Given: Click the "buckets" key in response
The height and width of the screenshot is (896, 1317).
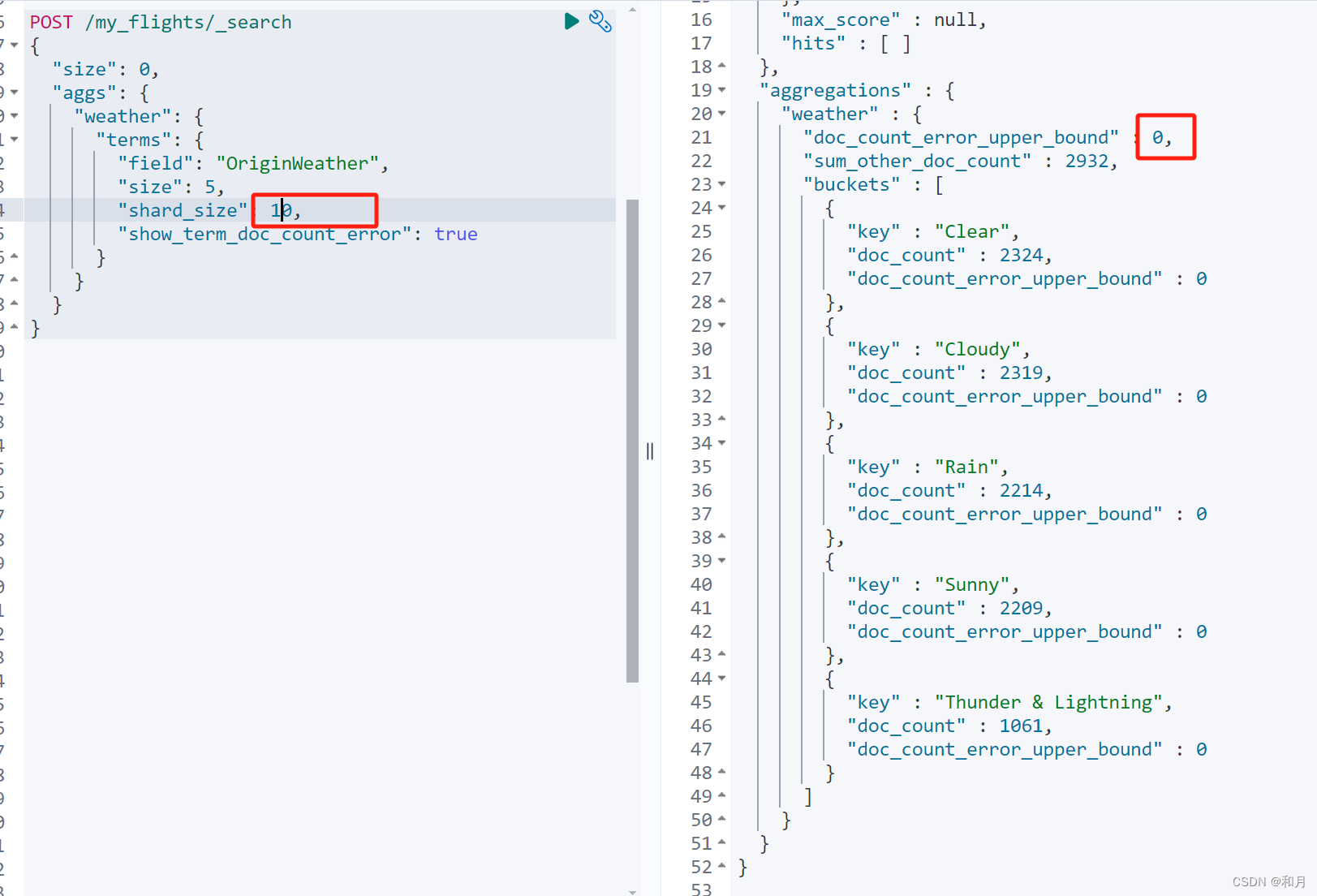Looking at the screenshot, I should click(x=852, y=185).
